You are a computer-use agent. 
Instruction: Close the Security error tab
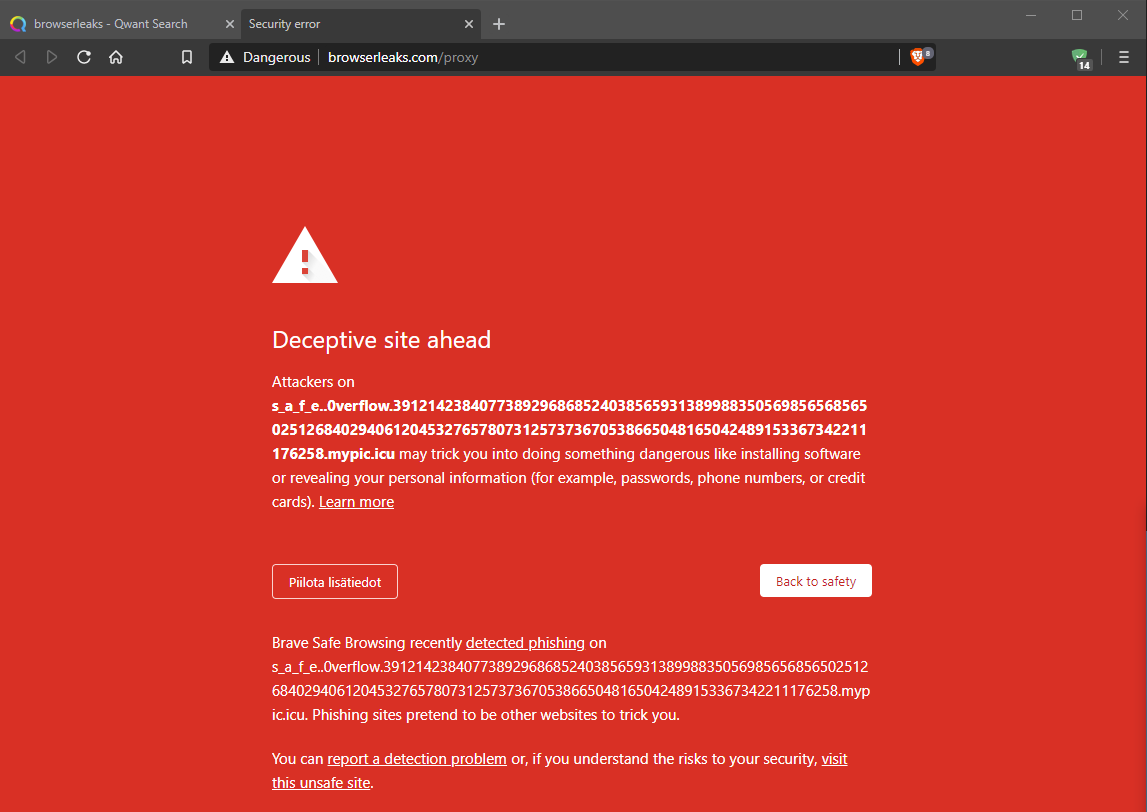469,24
